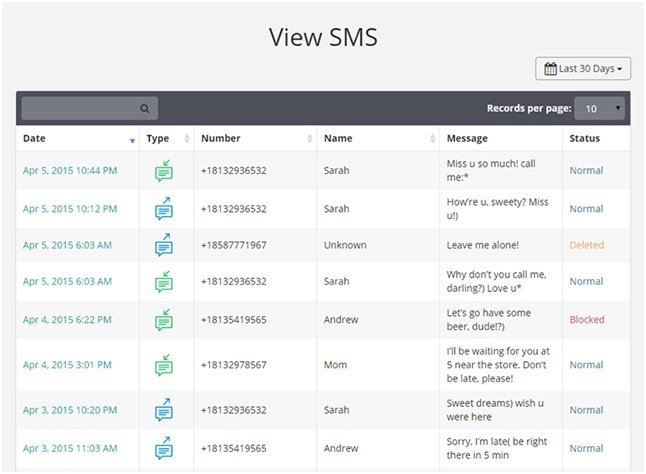Click outgoing SMS icon in the Unknown row
The height and width of the screenshot is (474, 646).
coord(164,245)
